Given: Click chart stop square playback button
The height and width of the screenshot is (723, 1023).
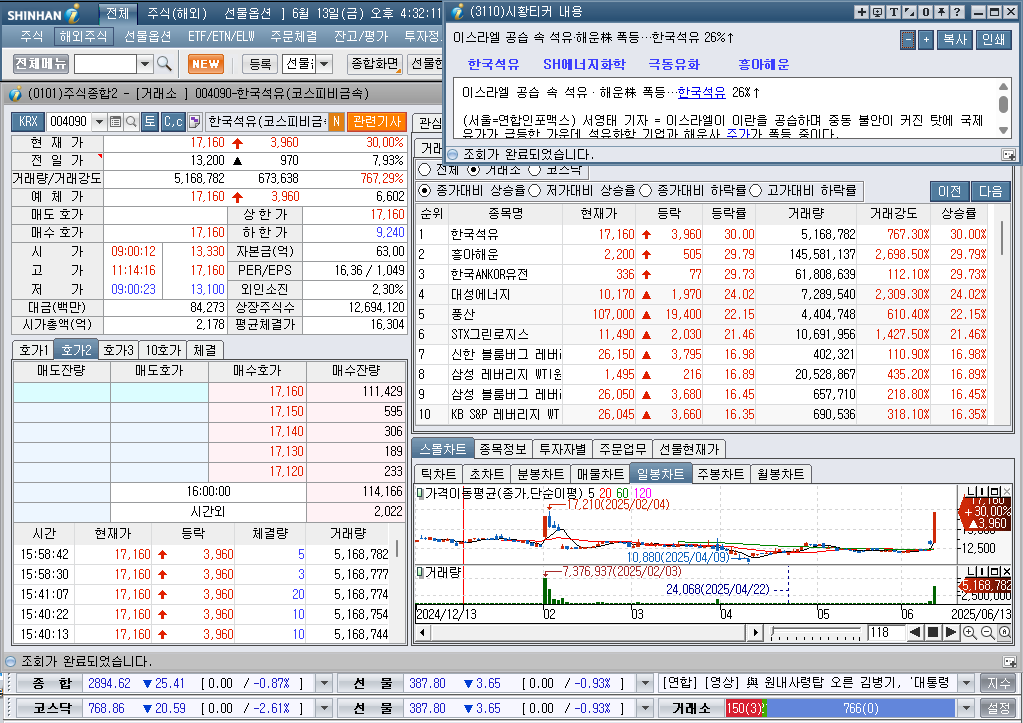Looking at the screenshot, I should [933, 632].
